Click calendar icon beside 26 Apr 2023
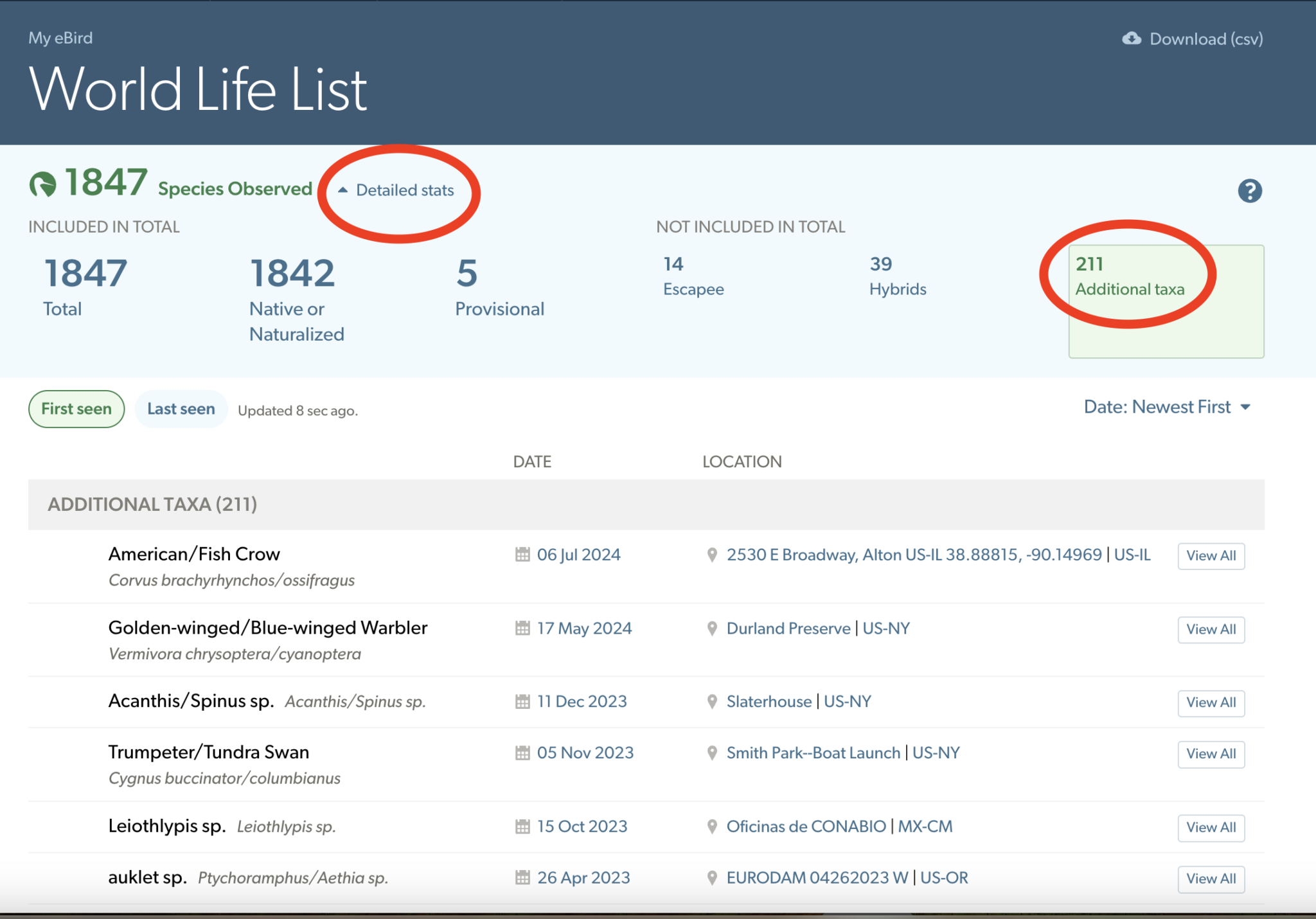 522,878
